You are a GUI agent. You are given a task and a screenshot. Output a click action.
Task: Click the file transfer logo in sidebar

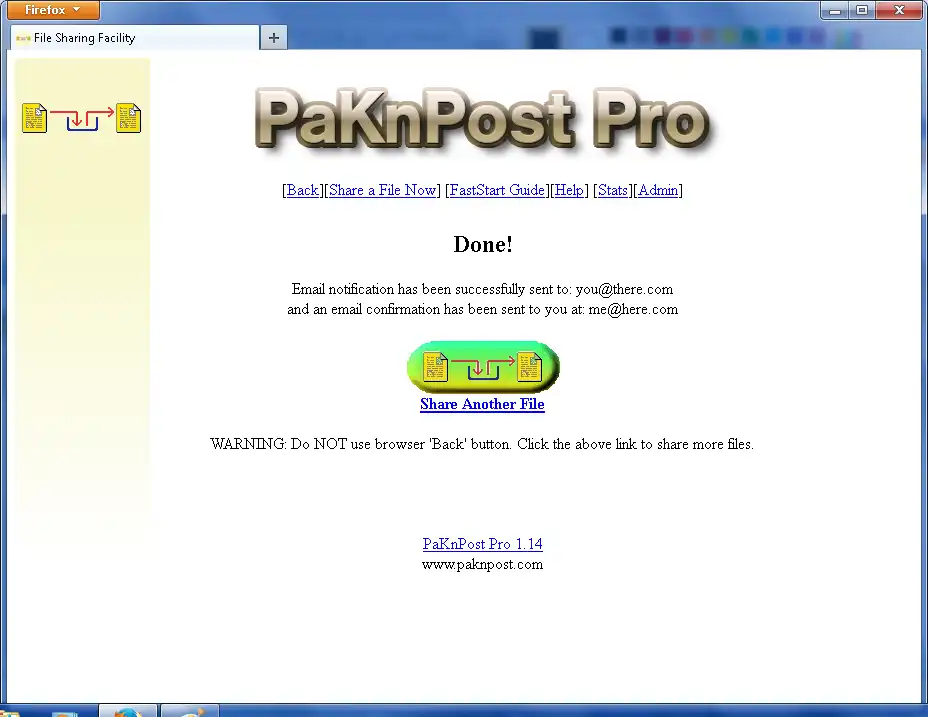[82, 117]
